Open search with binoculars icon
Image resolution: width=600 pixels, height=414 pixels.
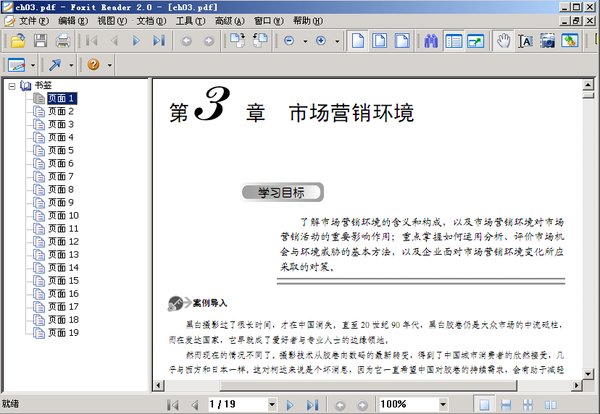point(431,41)
